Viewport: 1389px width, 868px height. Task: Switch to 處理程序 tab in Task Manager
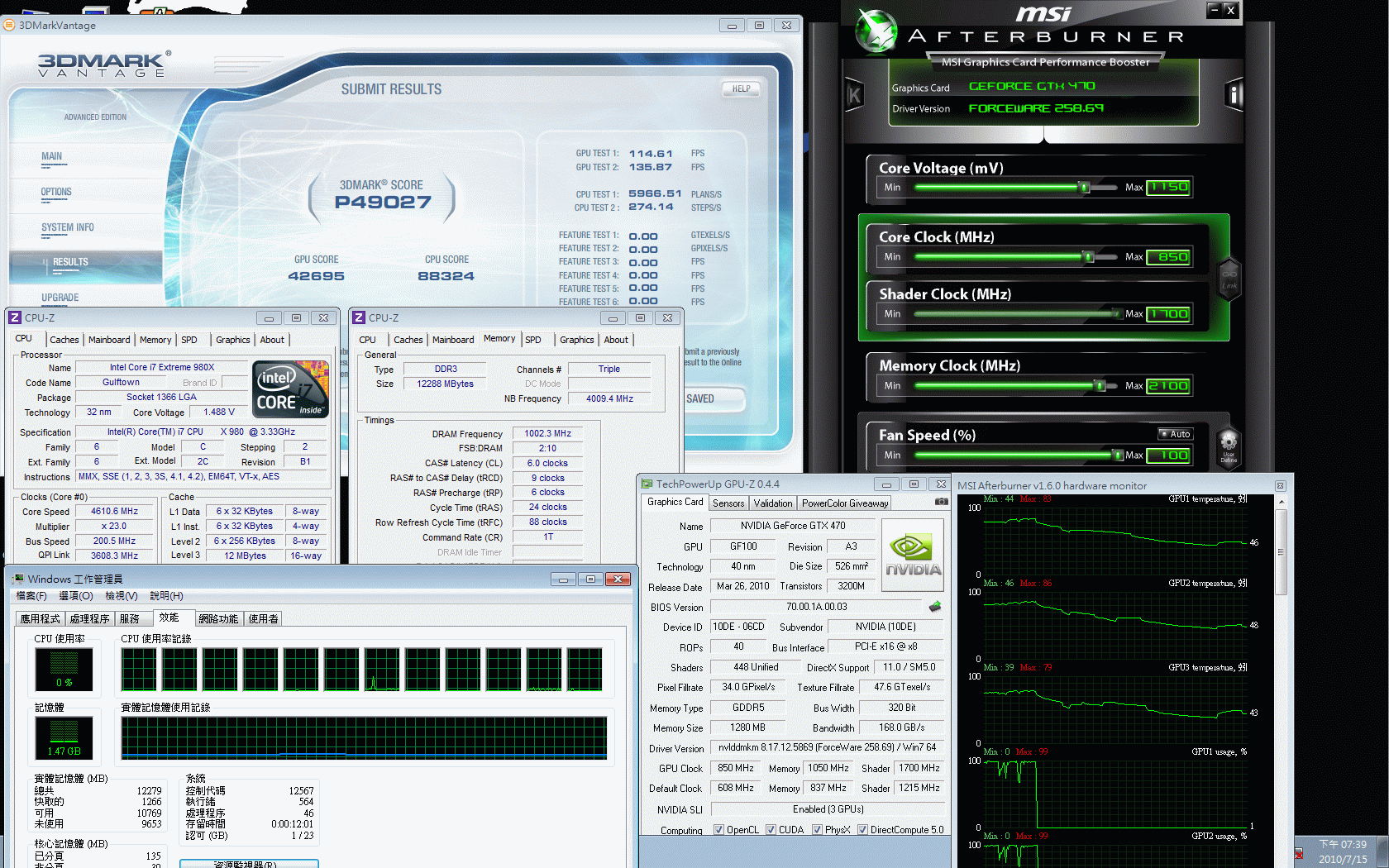pyautogui.click(x=89, y=618)
